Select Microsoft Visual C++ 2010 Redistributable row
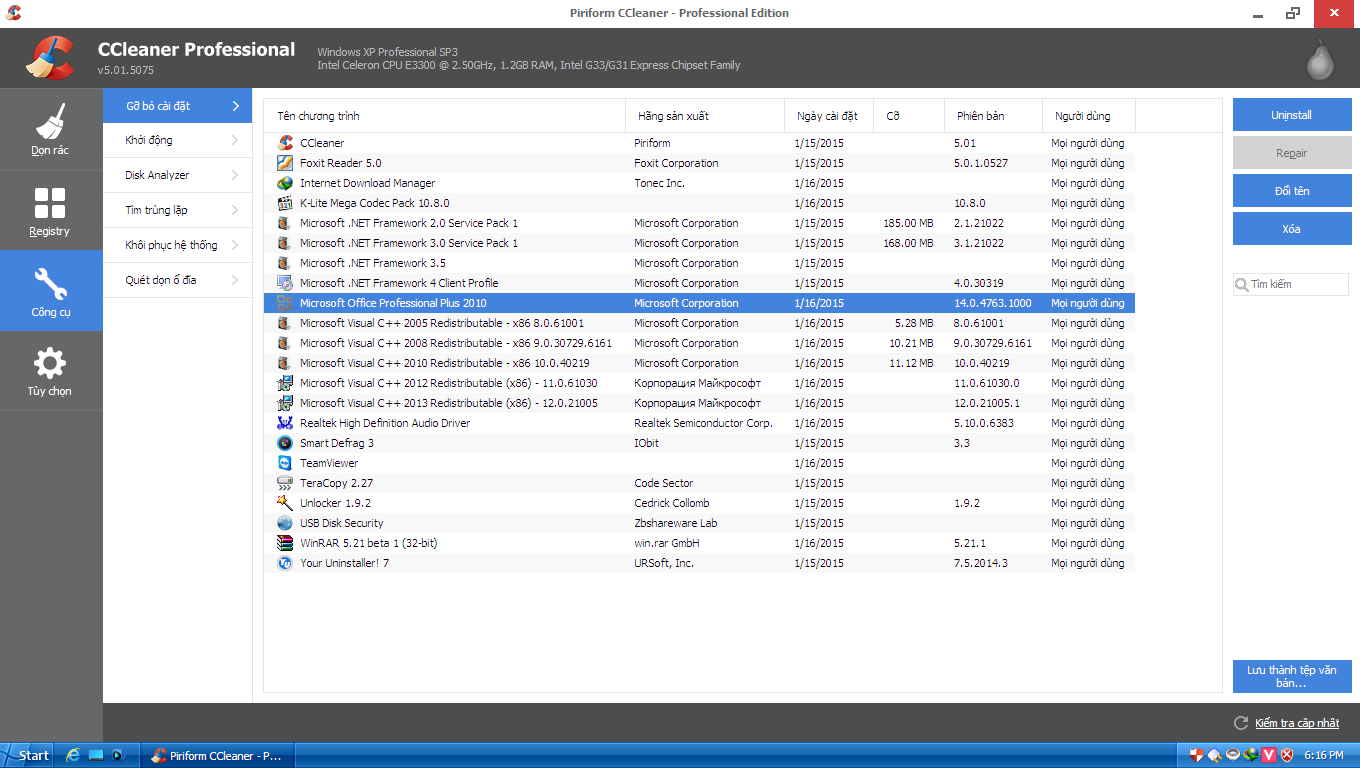 click(x=699, y=363)
